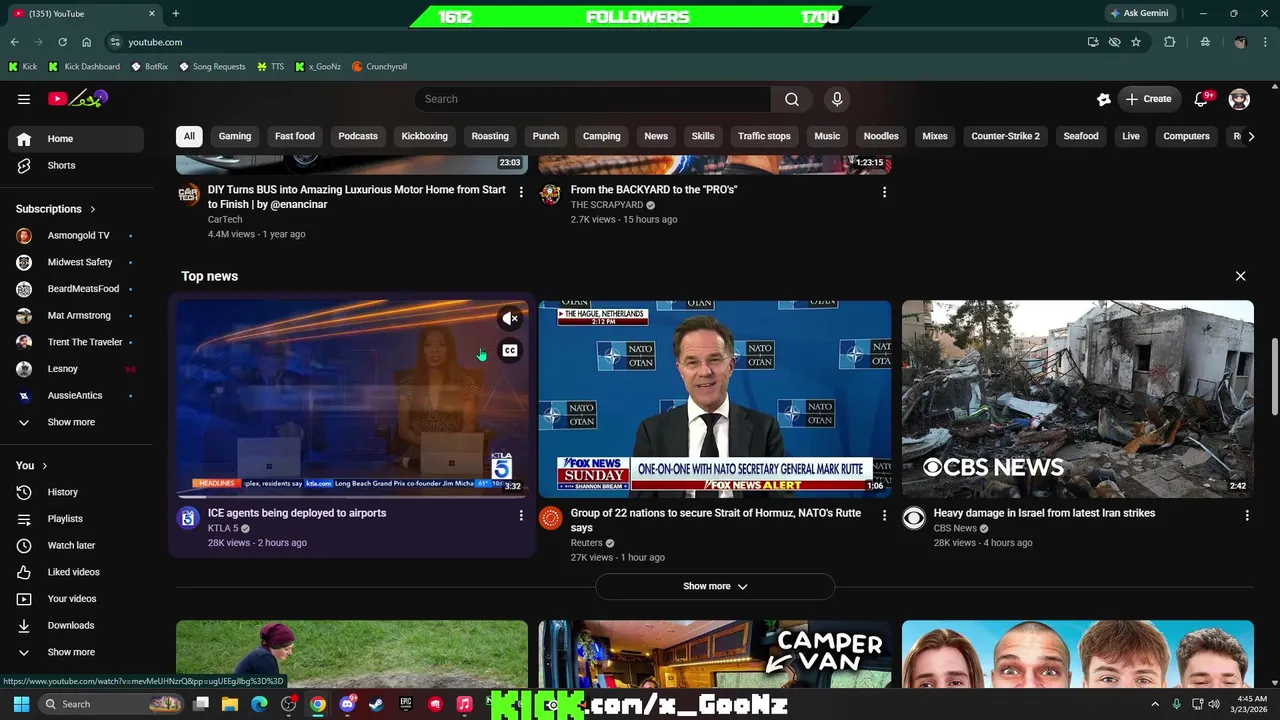The height and width of the screenshot is (720, 1280).
Task: Toggle the eye-slash icon in address bar
Action: tap(1114, 42)
